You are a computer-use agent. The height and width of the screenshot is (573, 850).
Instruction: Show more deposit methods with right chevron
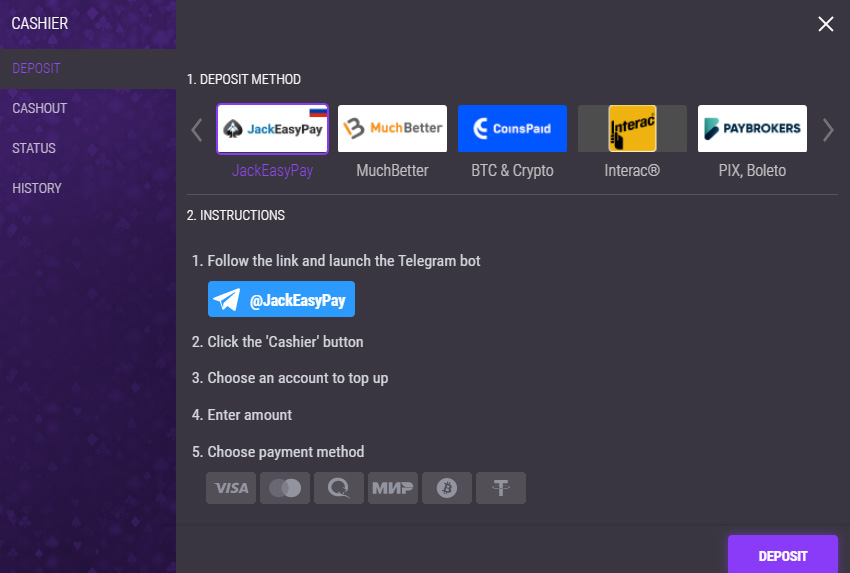click(x=828, y=130)
